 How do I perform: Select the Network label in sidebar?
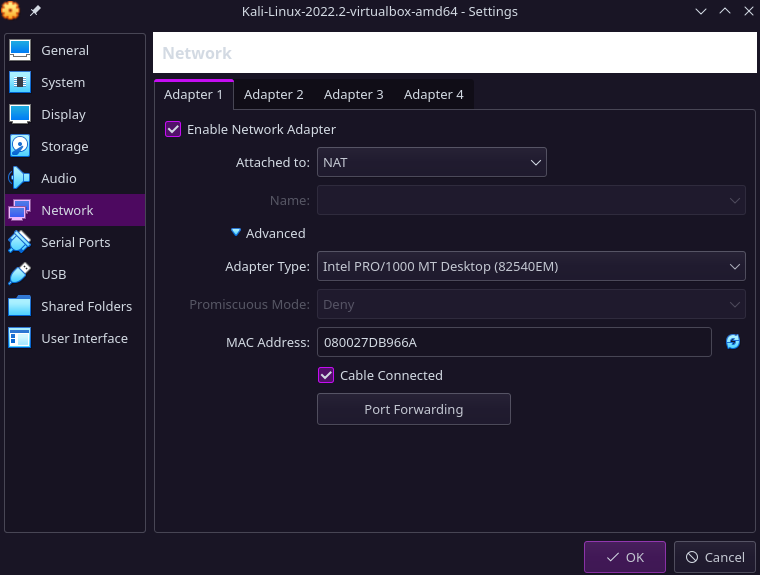[x=67, y=210]
